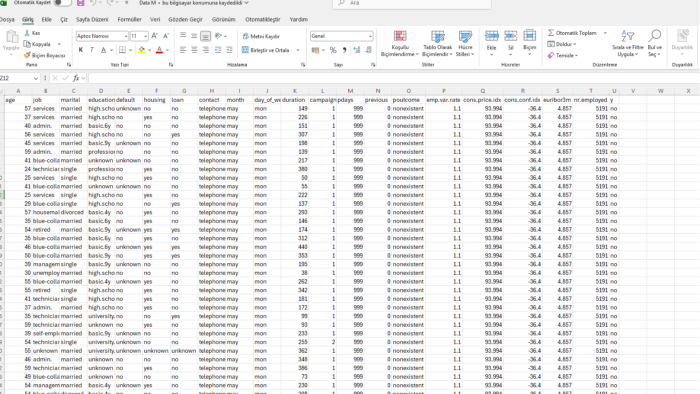Align text to middle vertically
Screen dimensions: 700x394
coord(194,36)
